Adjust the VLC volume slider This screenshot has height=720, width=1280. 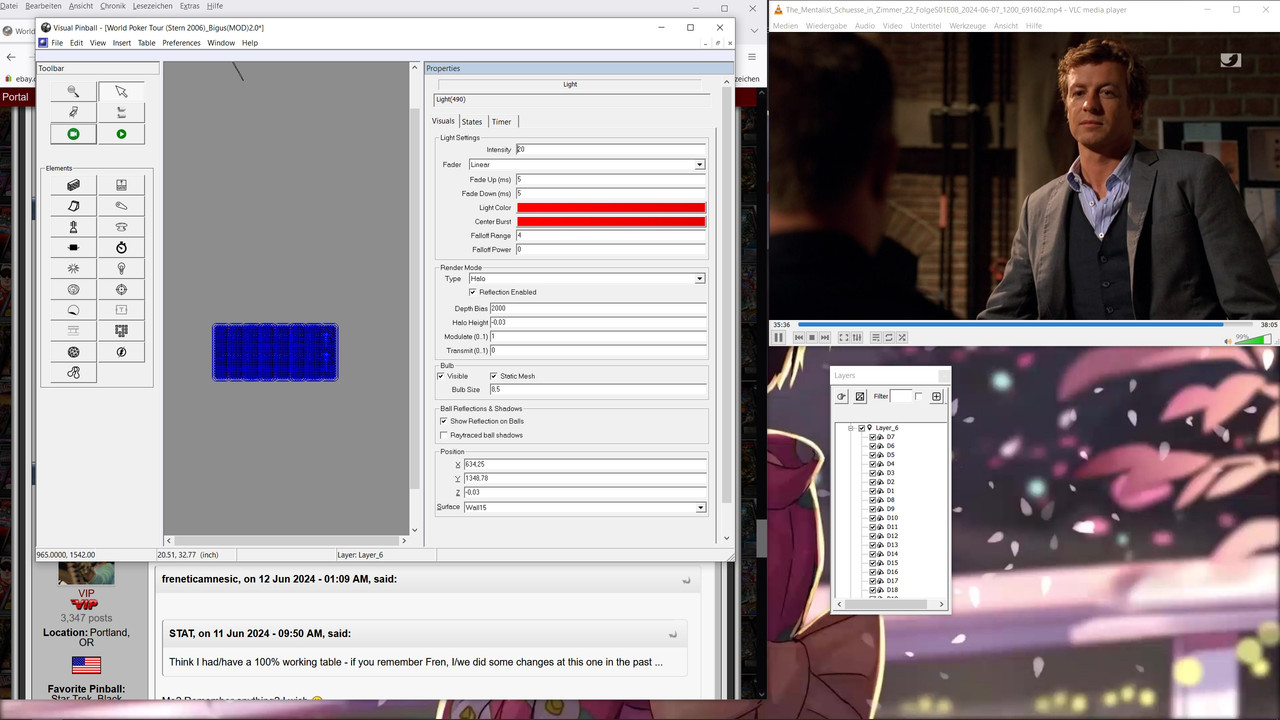(x=1254, y=340)
